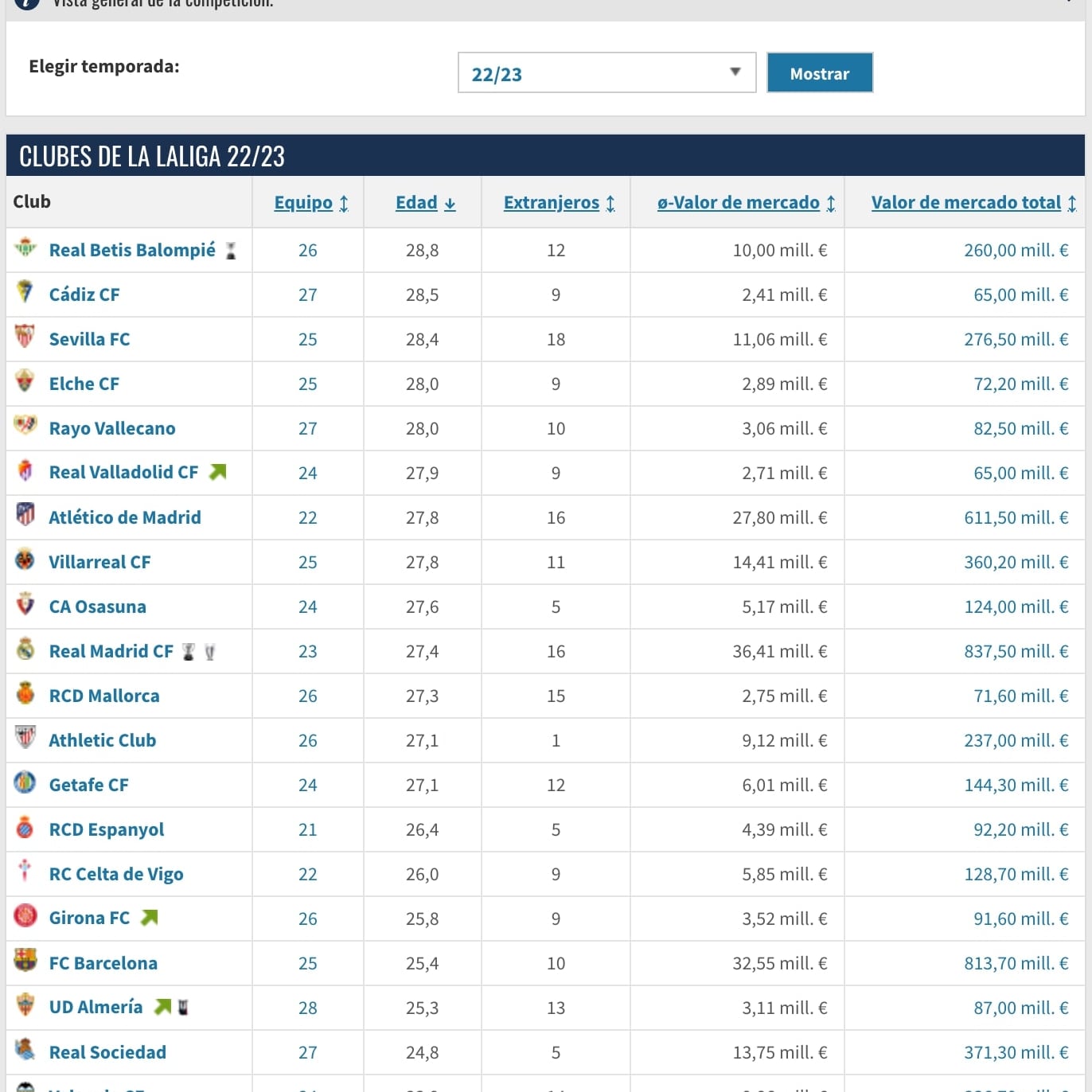Sort by ø-Valor de mercado header
The image size is (1092, 1092).
[x=746, y=203]
